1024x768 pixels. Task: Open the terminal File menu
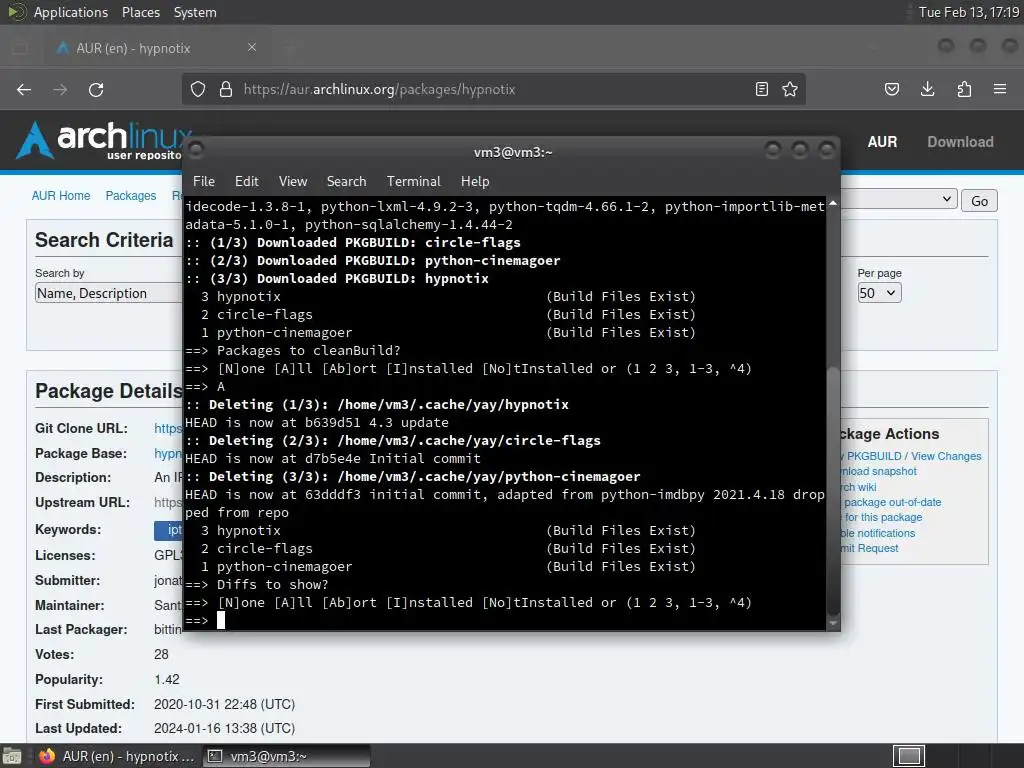(204, 182)
